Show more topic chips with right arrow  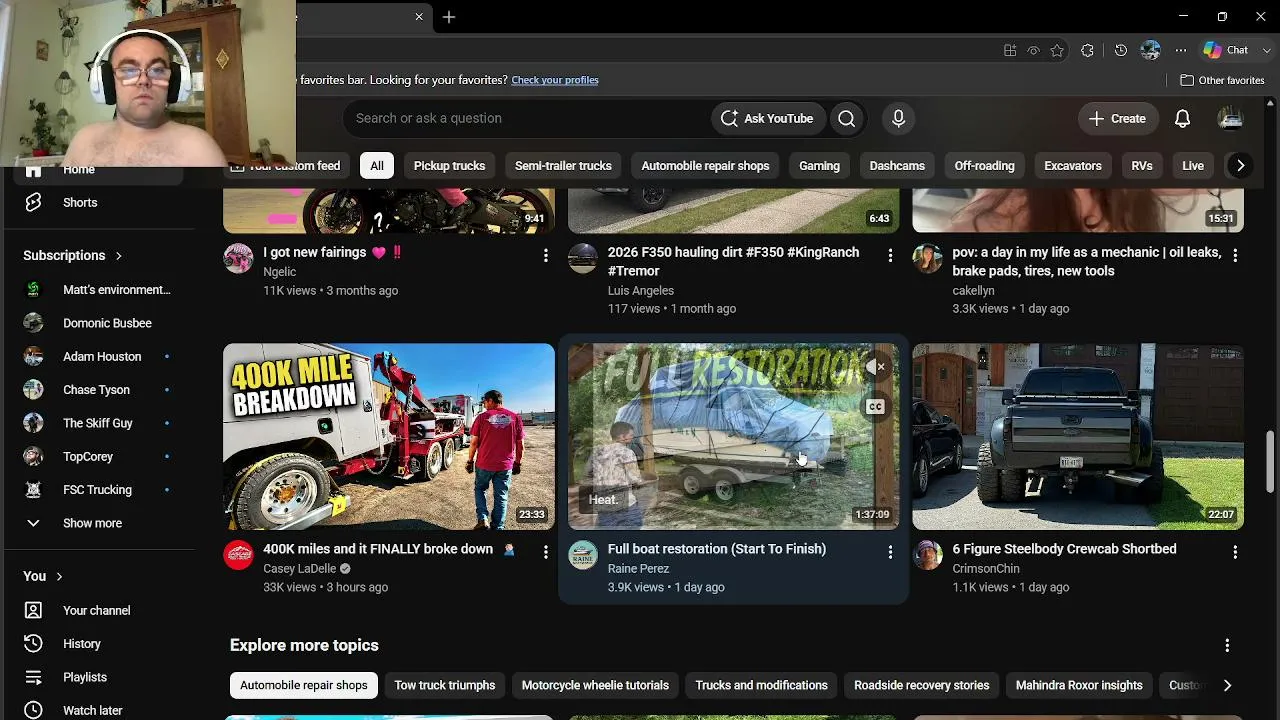pos(1227,685)
